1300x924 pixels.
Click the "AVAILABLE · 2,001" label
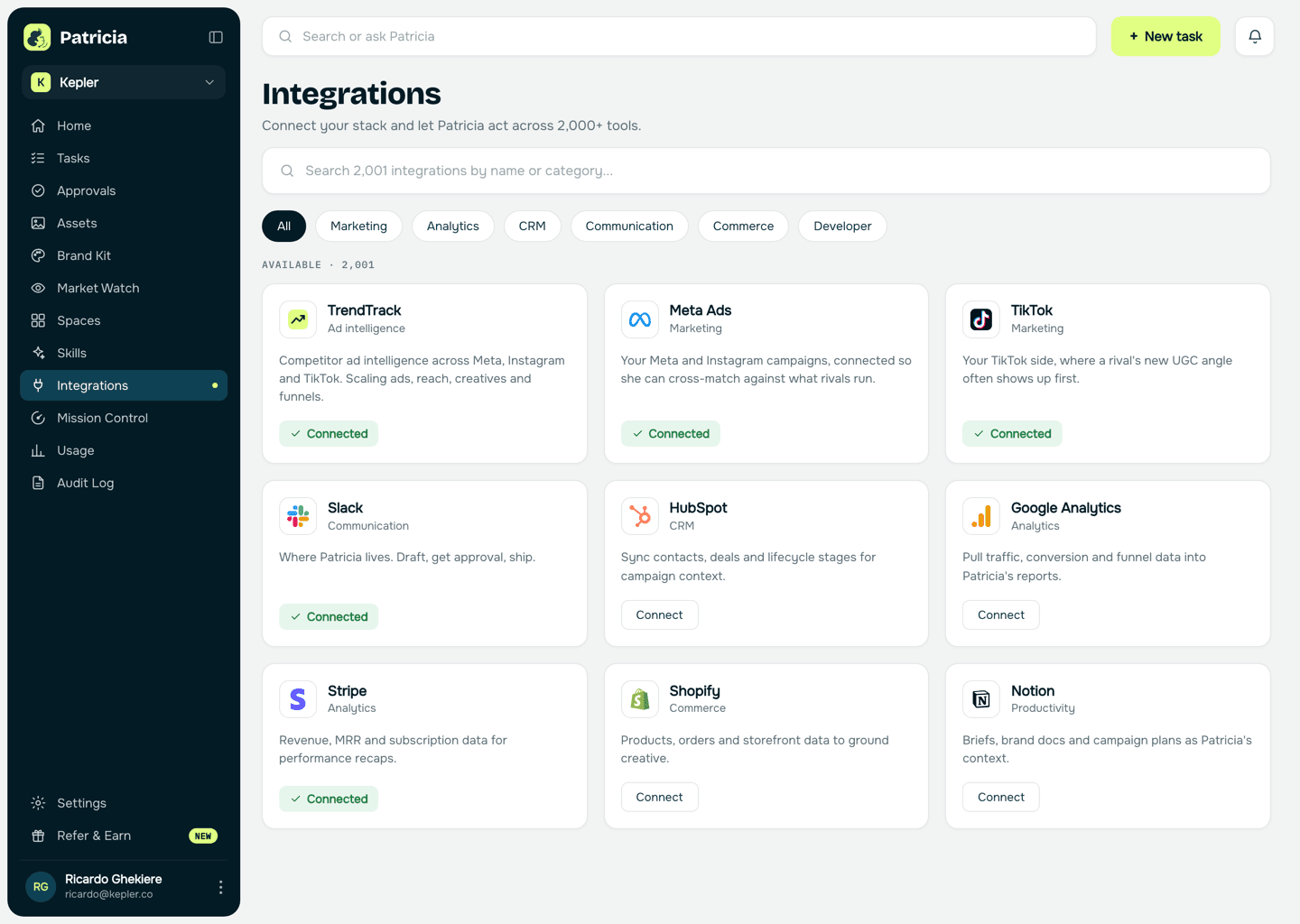pyautogui.click(x=318, y=265)
